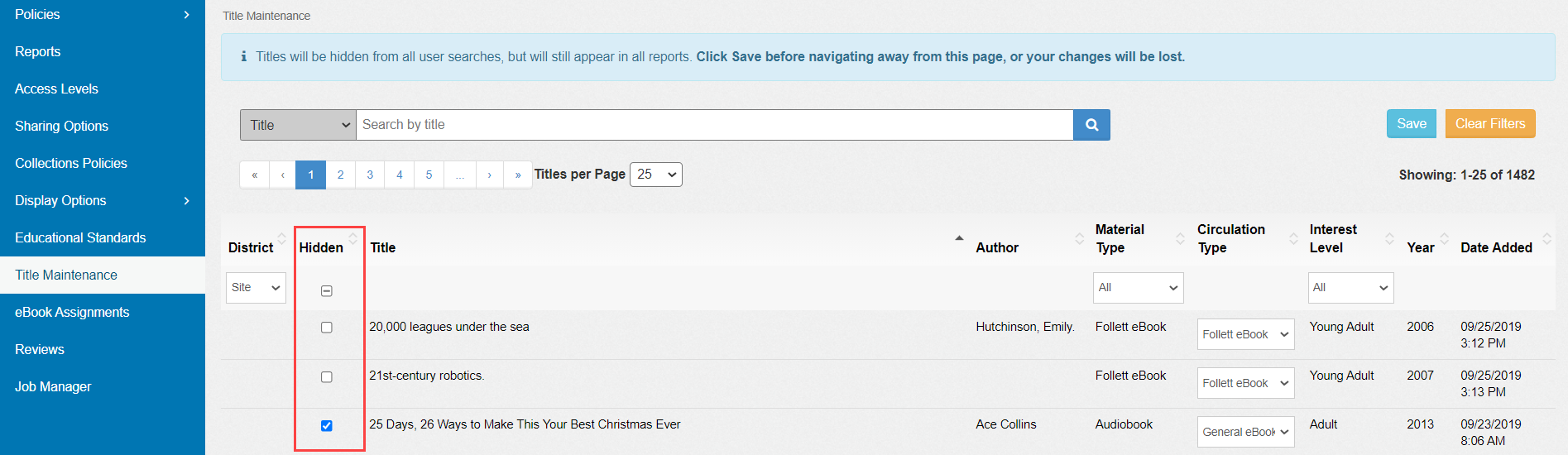The width and height of the screenshot is (1568, 455).
Task: Sort by the Year column arrows
Action: point(1444,238)
